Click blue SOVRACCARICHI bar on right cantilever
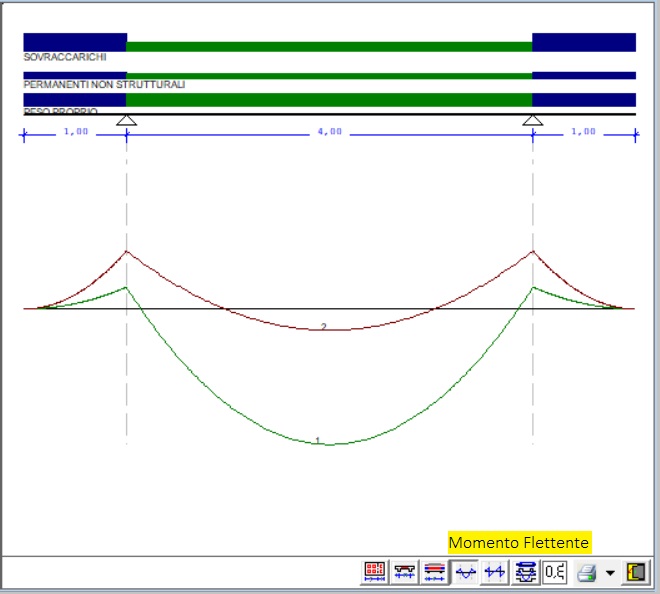 point(584,42)
